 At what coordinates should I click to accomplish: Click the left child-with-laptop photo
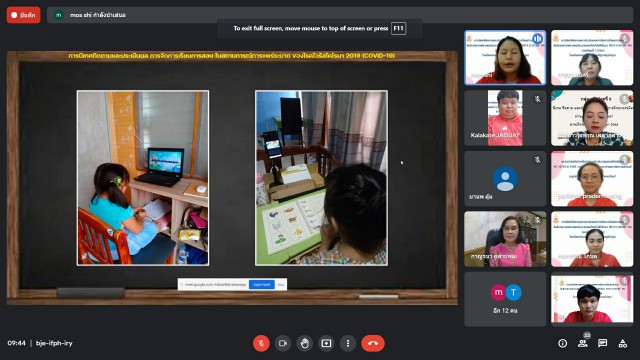(x=143, y=178)
